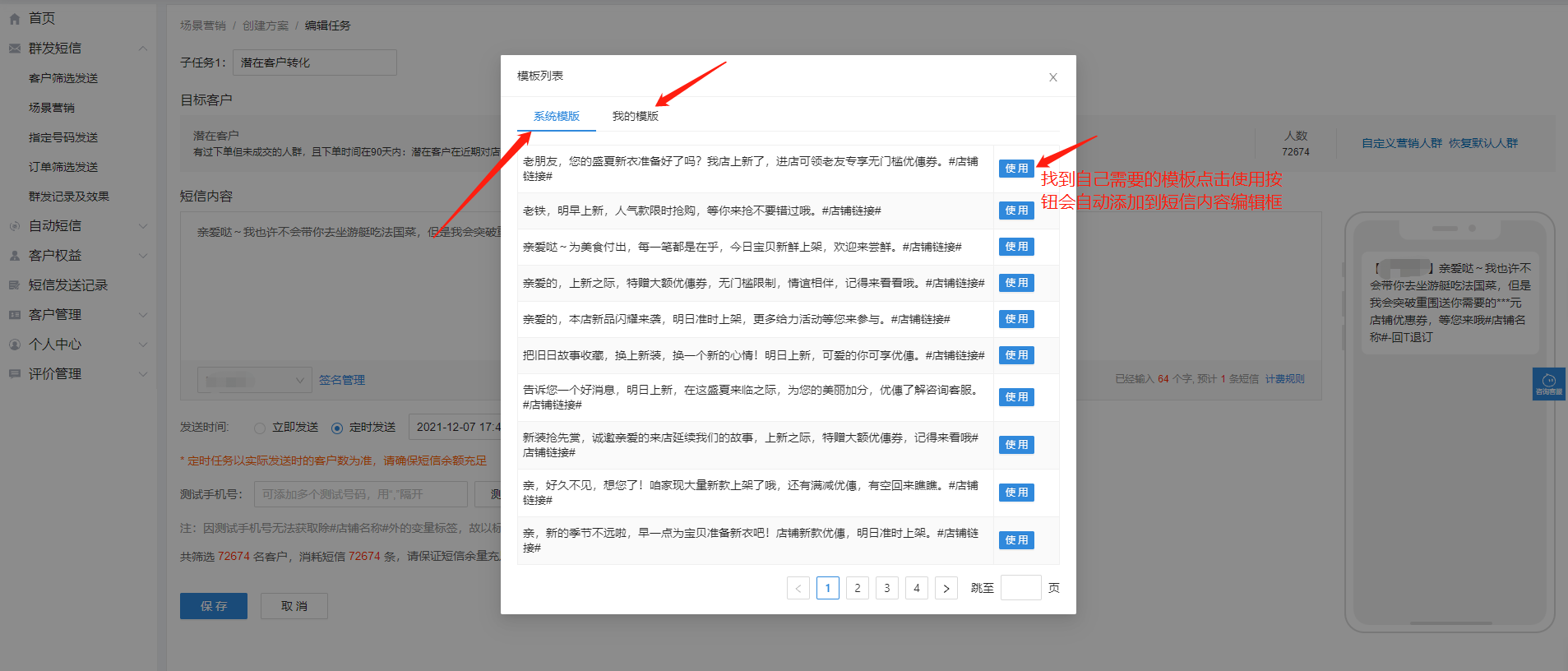Go to page 4 of templates
1568x671 pixels.
pyautogui.click(x=917, y=588)
